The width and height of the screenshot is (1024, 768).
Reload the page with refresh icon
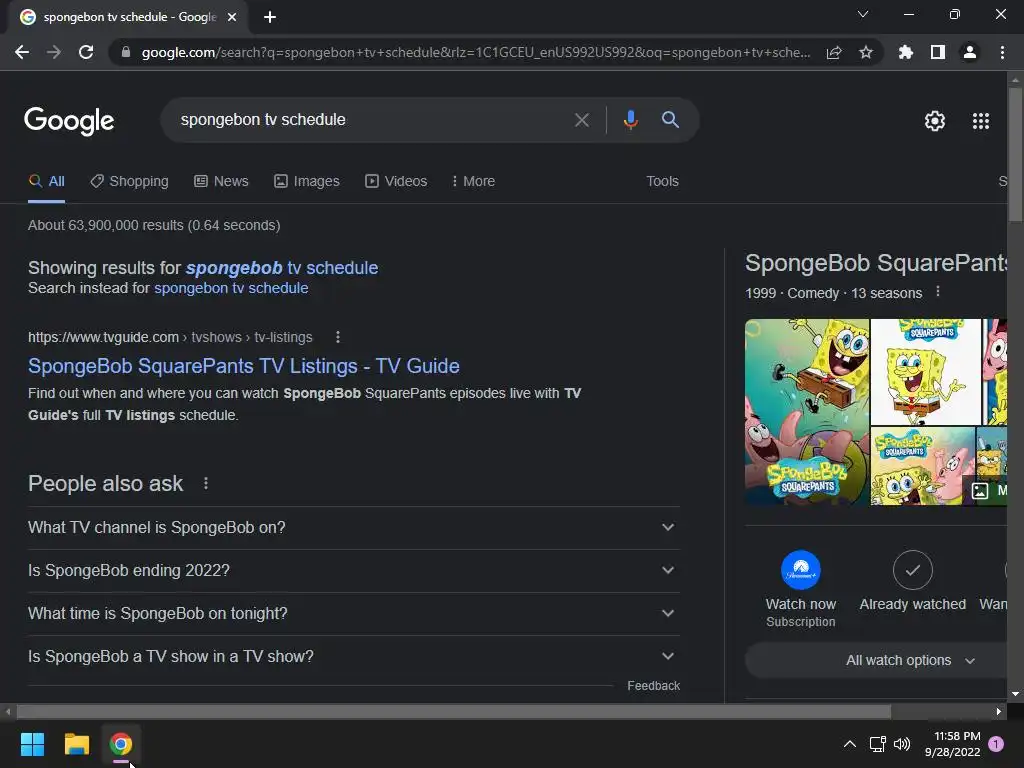86,52
